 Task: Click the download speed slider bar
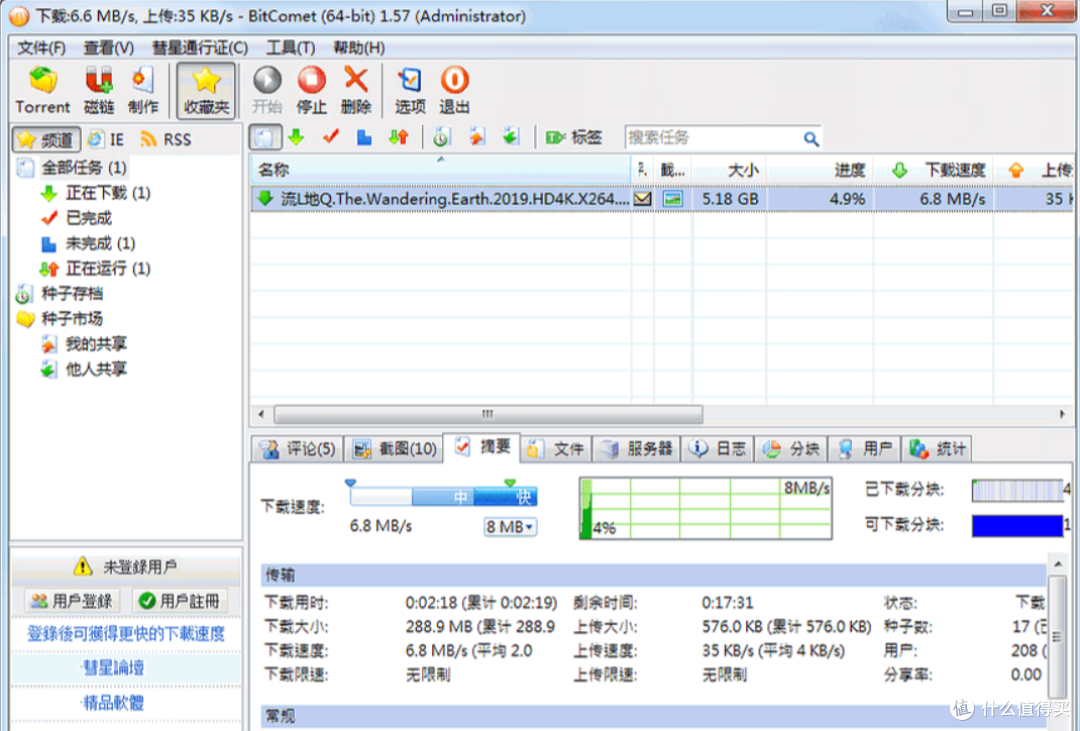point(444,496)
